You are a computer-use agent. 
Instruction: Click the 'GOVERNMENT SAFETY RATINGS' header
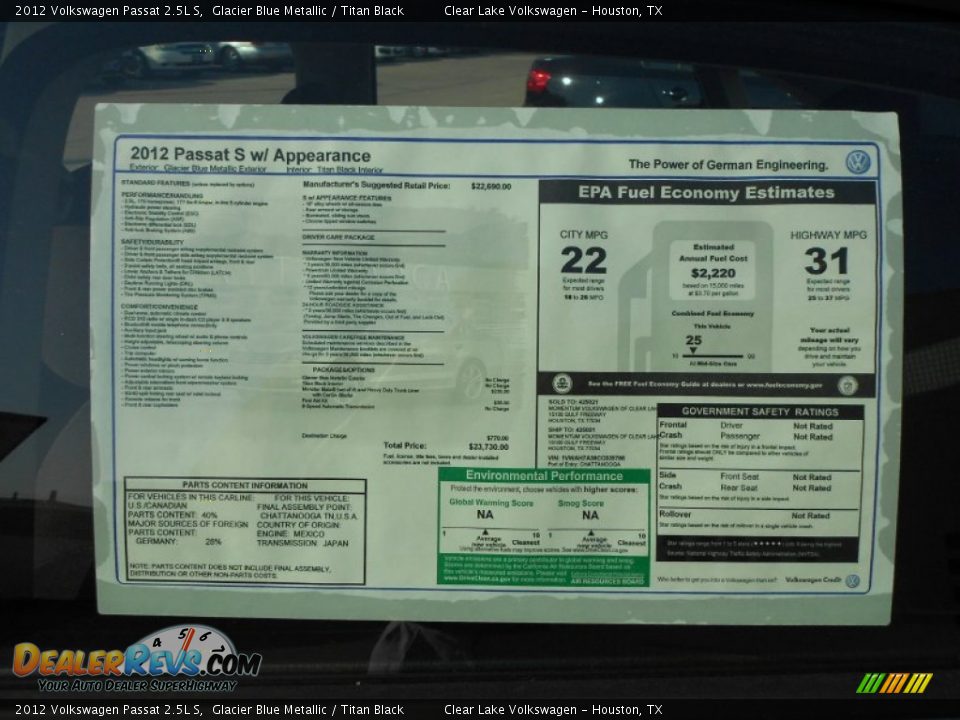click(x=760, y=412)
